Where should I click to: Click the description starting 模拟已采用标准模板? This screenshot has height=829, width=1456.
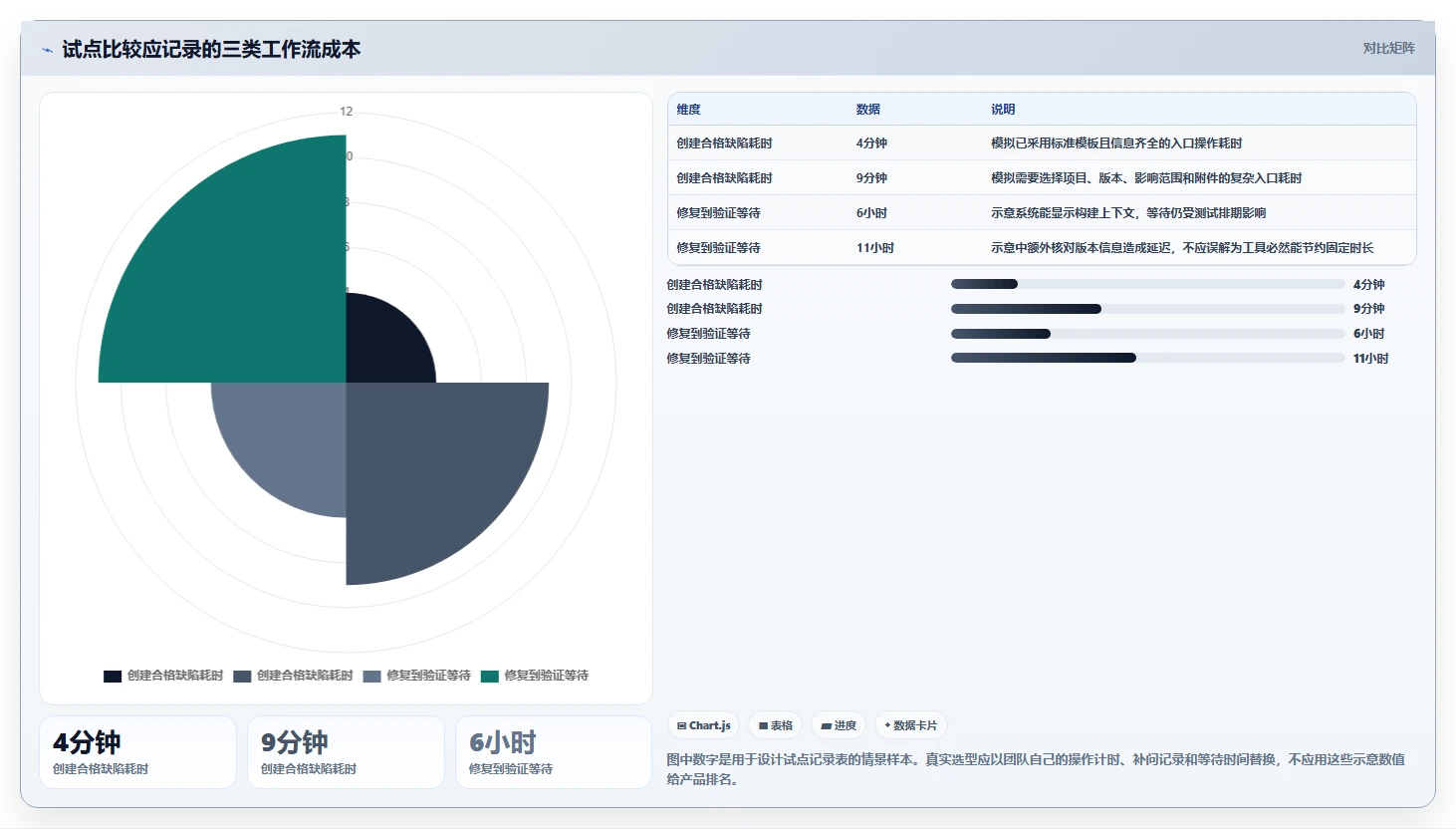1115,143
